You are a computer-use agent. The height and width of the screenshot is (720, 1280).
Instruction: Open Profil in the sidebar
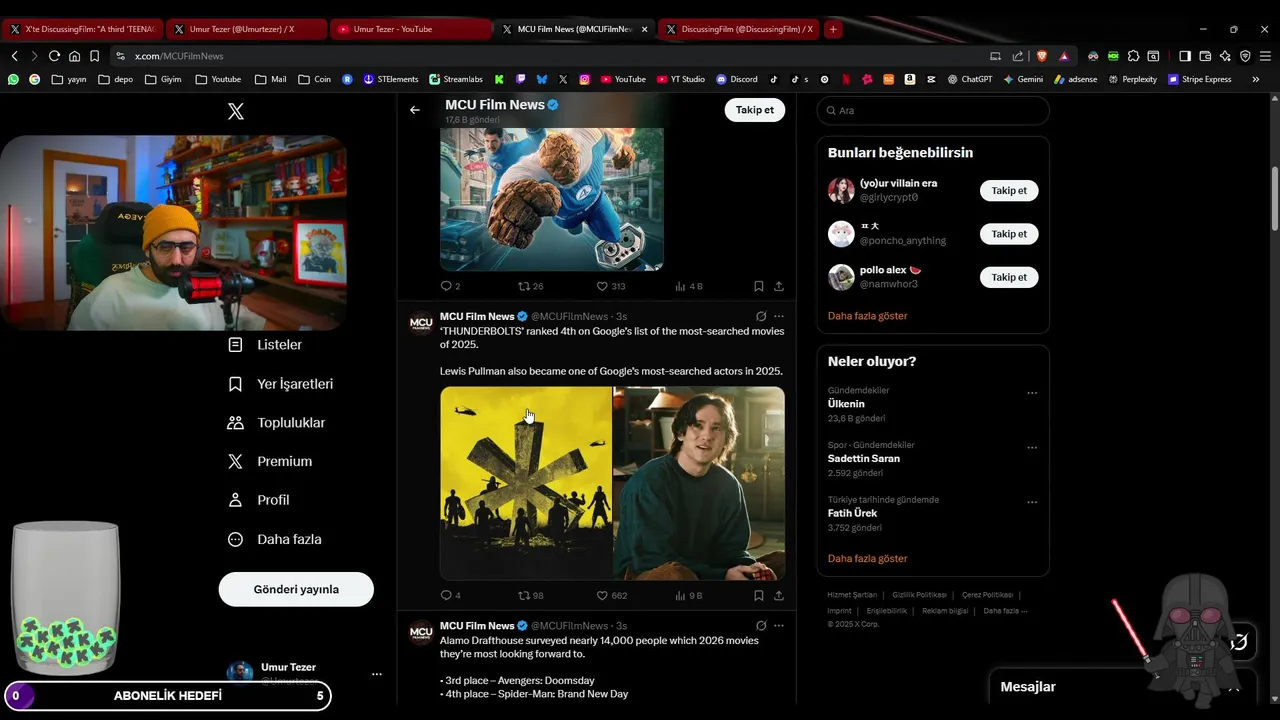click(258, 500)
